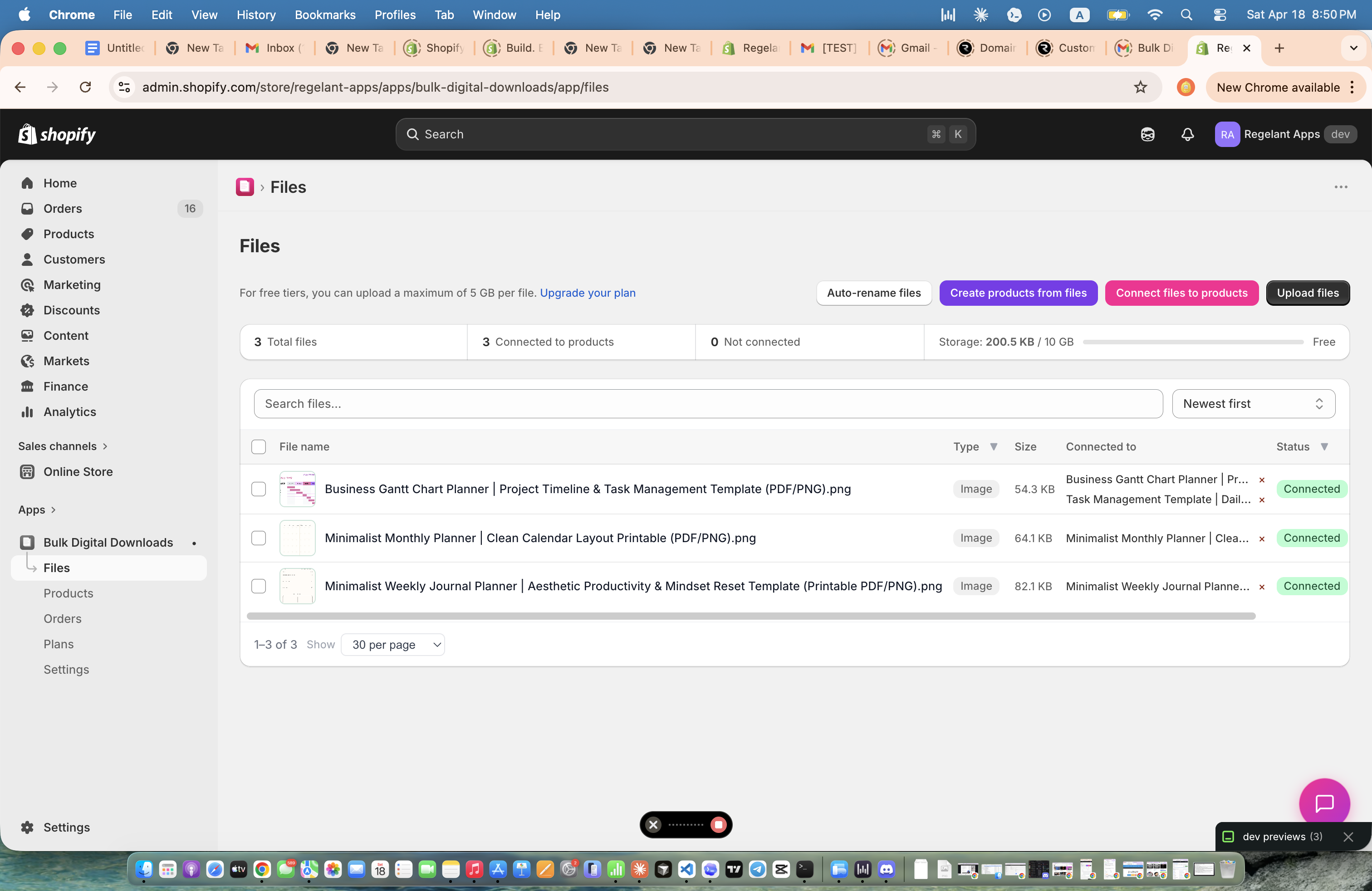The height and width of the screenshot is (891, 1372).
Task: Check the Business Gantt Chart Planner file
Action: click(259, 490)
